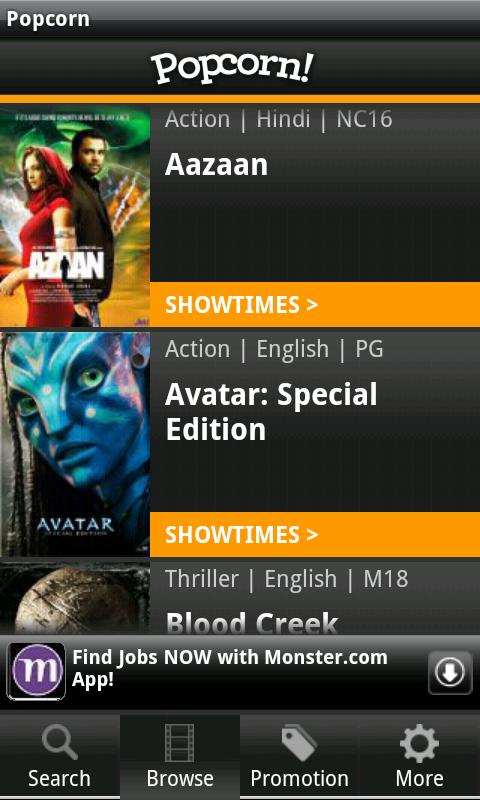Click the Popcorn! logo in header
This screenshot has width=480, height=800.
232,68
